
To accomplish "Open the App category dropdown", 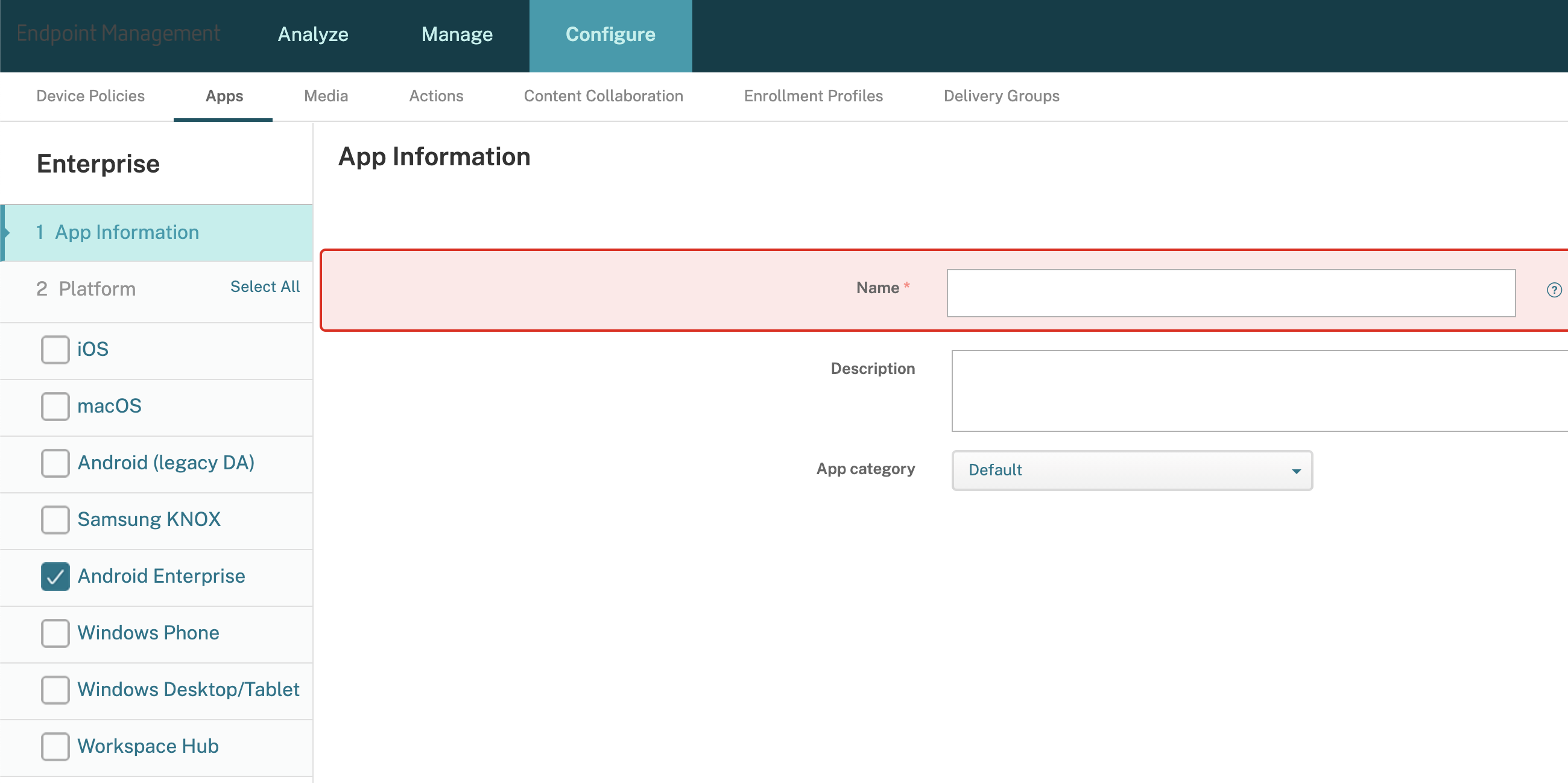I will (1132, 470).
